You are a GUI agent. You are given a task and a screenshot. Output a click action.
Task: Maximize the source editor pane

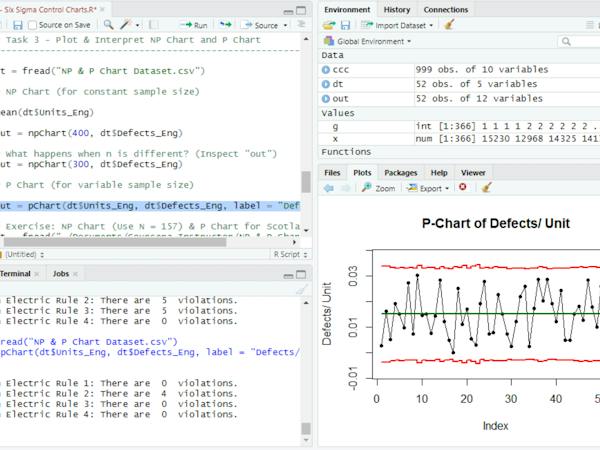pos(302,11)
